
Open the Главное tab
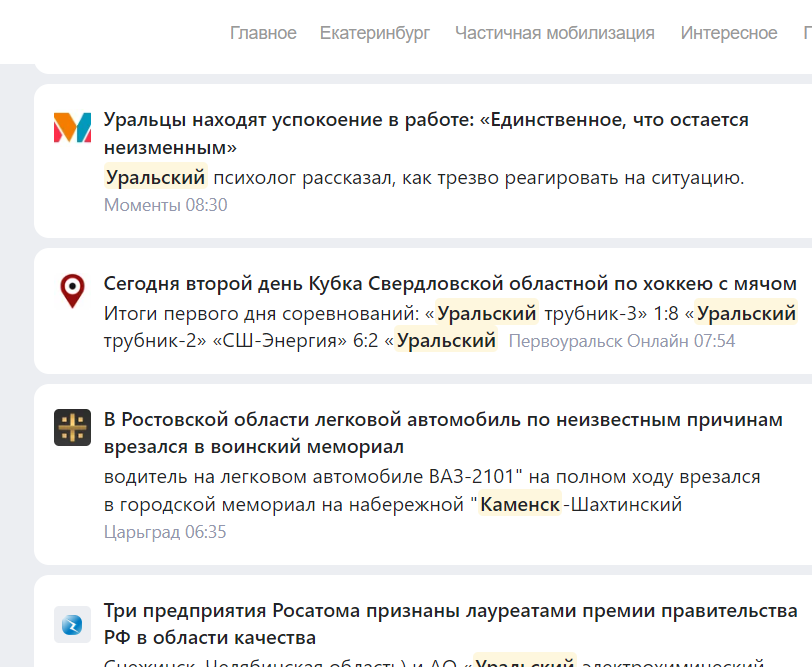263,33
